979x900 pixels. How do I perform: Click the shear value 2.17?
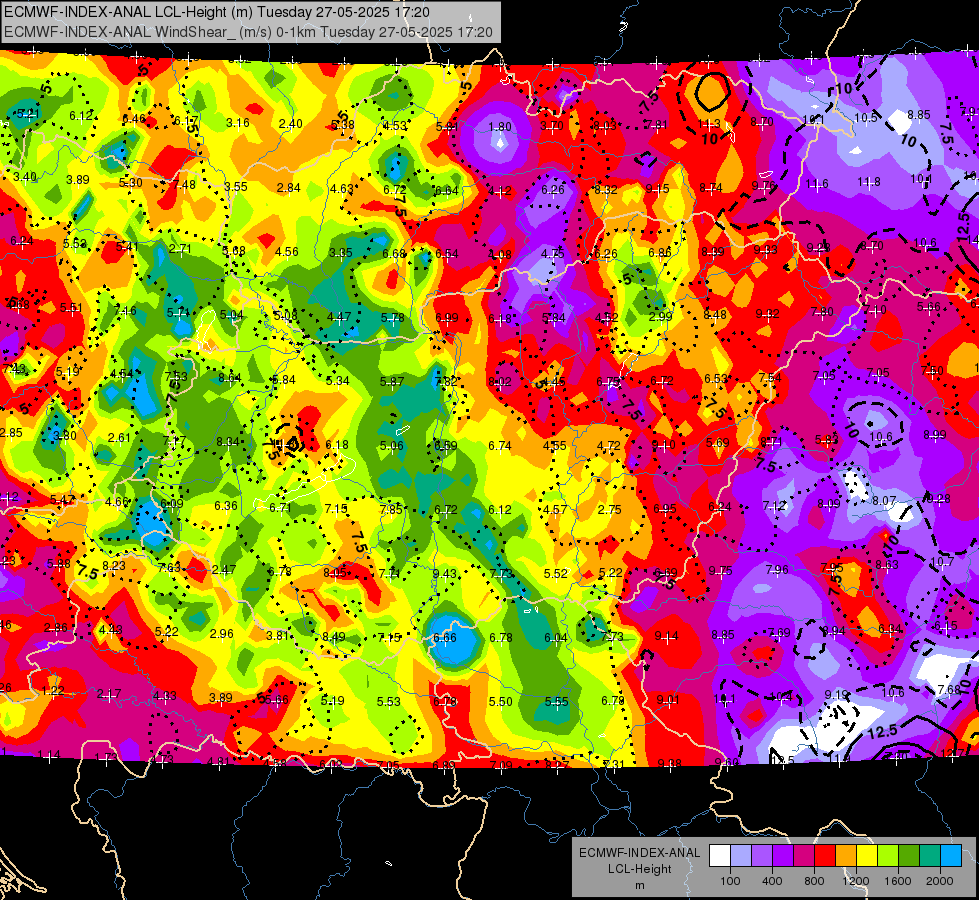(109, 694)
